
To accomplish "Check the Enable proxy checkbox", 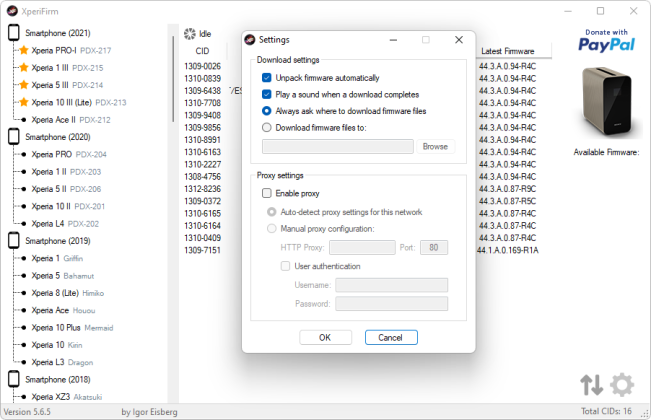I will [267, 193].
